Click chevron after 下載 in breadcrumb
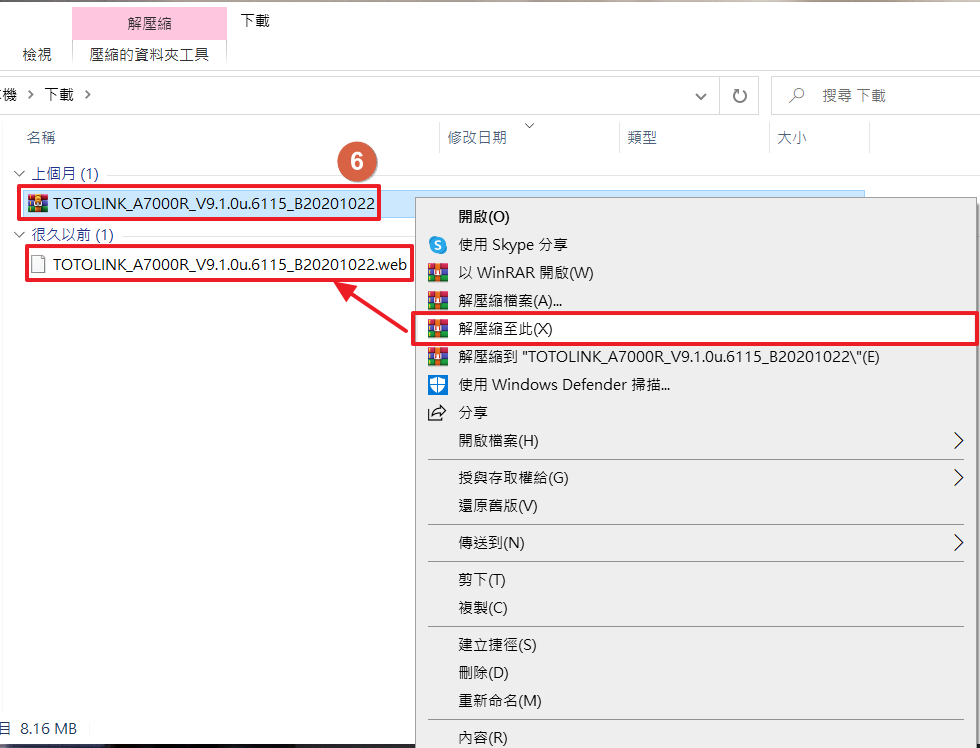 point(88,95)
